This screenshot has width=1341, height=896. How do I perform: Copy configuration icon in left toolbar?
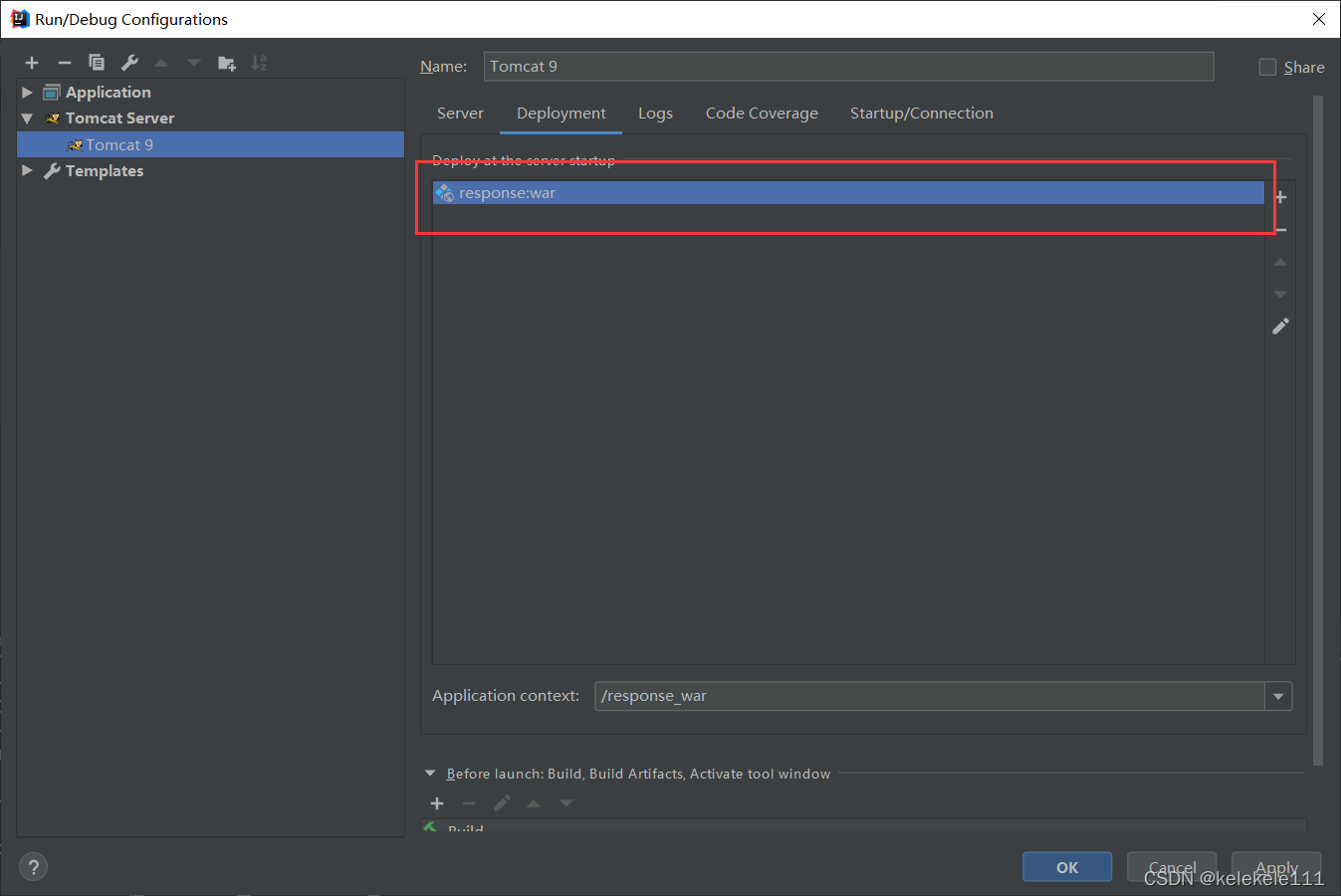(97, 63)
